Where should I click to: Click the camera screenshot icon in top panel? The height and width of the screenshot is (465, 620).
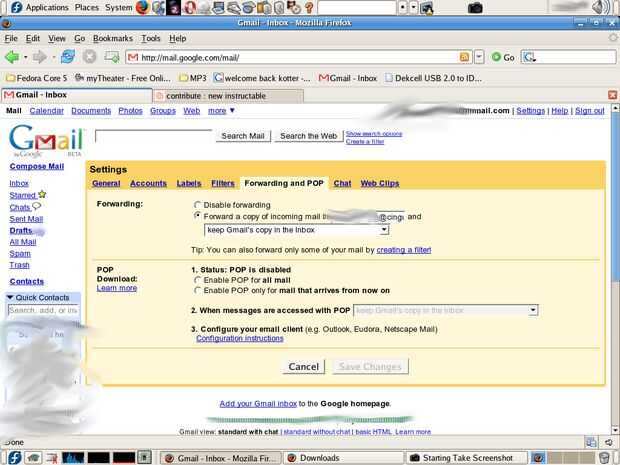coord(475,7)
